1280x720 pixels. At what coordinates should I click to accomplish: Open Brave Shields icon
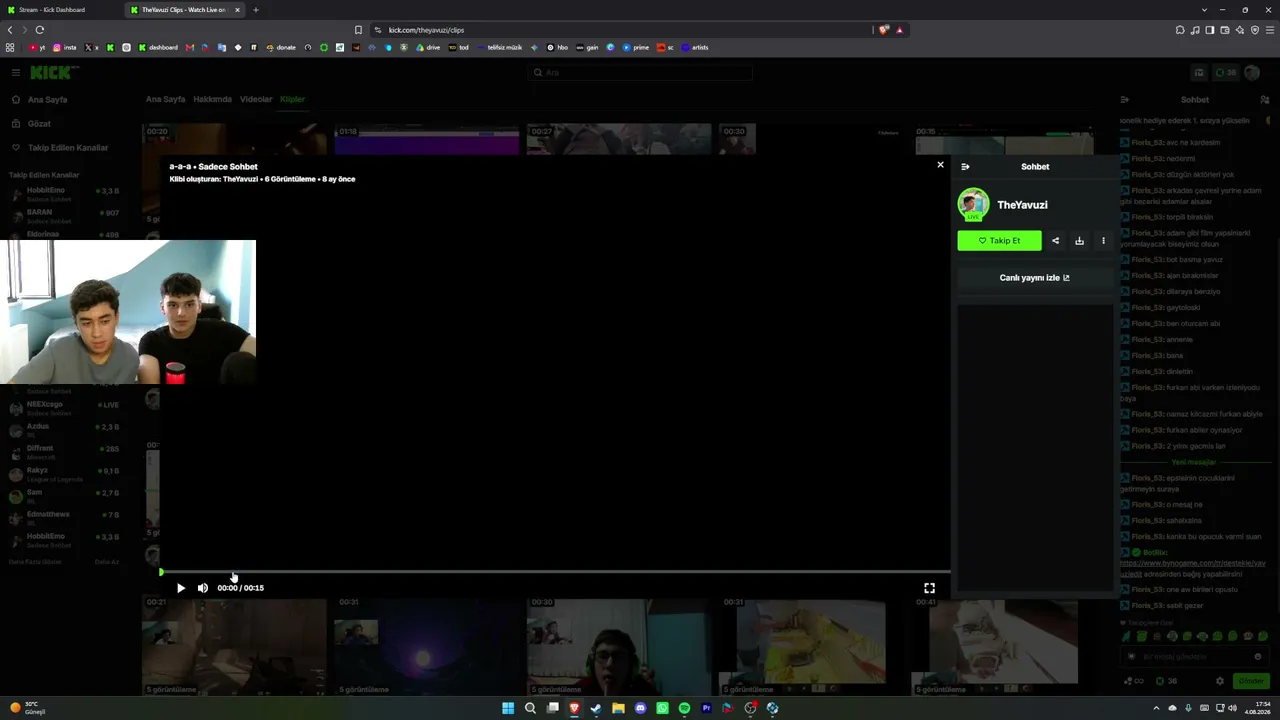883,30
